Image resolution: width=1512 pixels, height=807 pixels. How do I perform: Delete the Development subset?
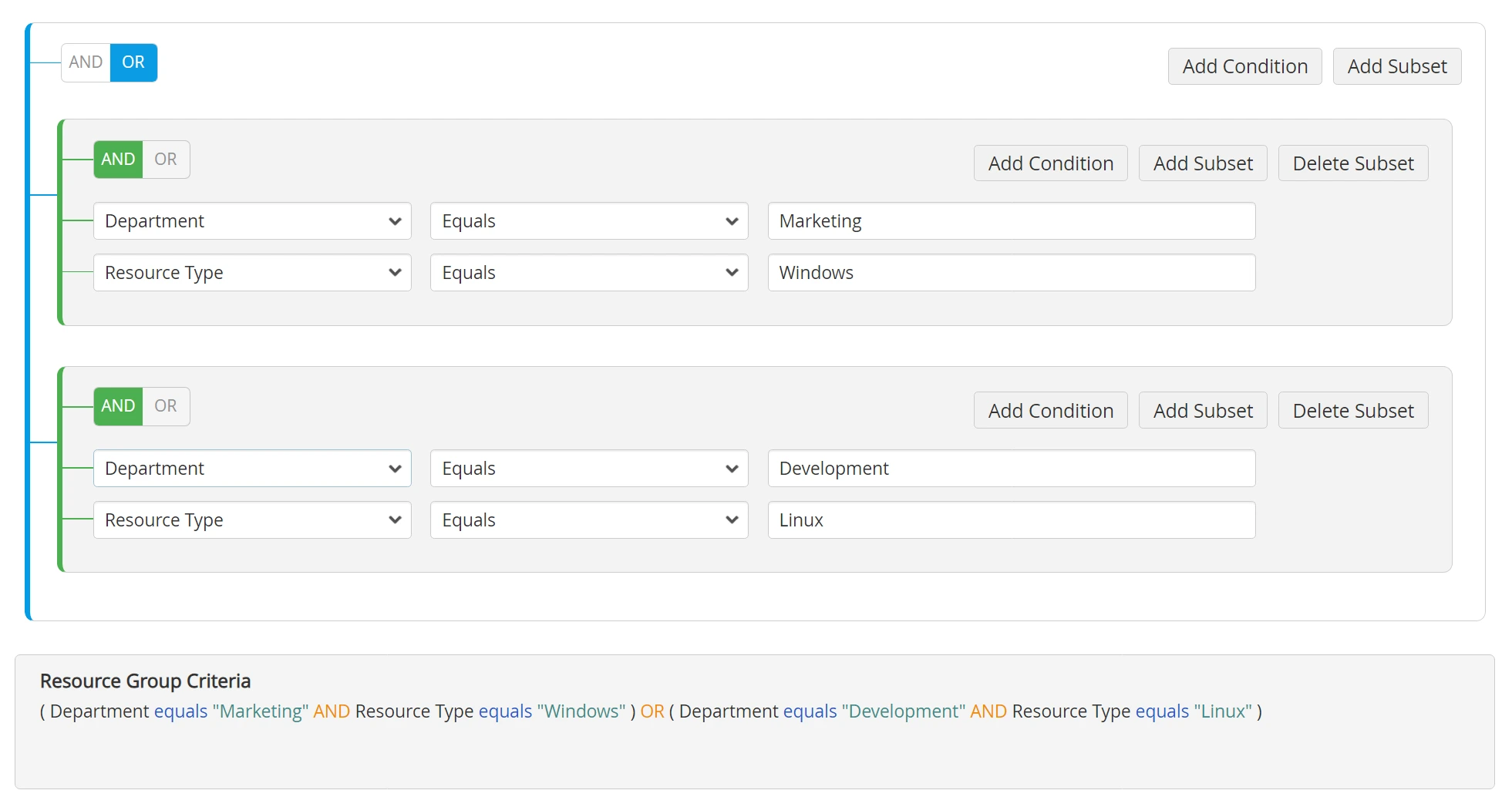(x=1352, y=411)
